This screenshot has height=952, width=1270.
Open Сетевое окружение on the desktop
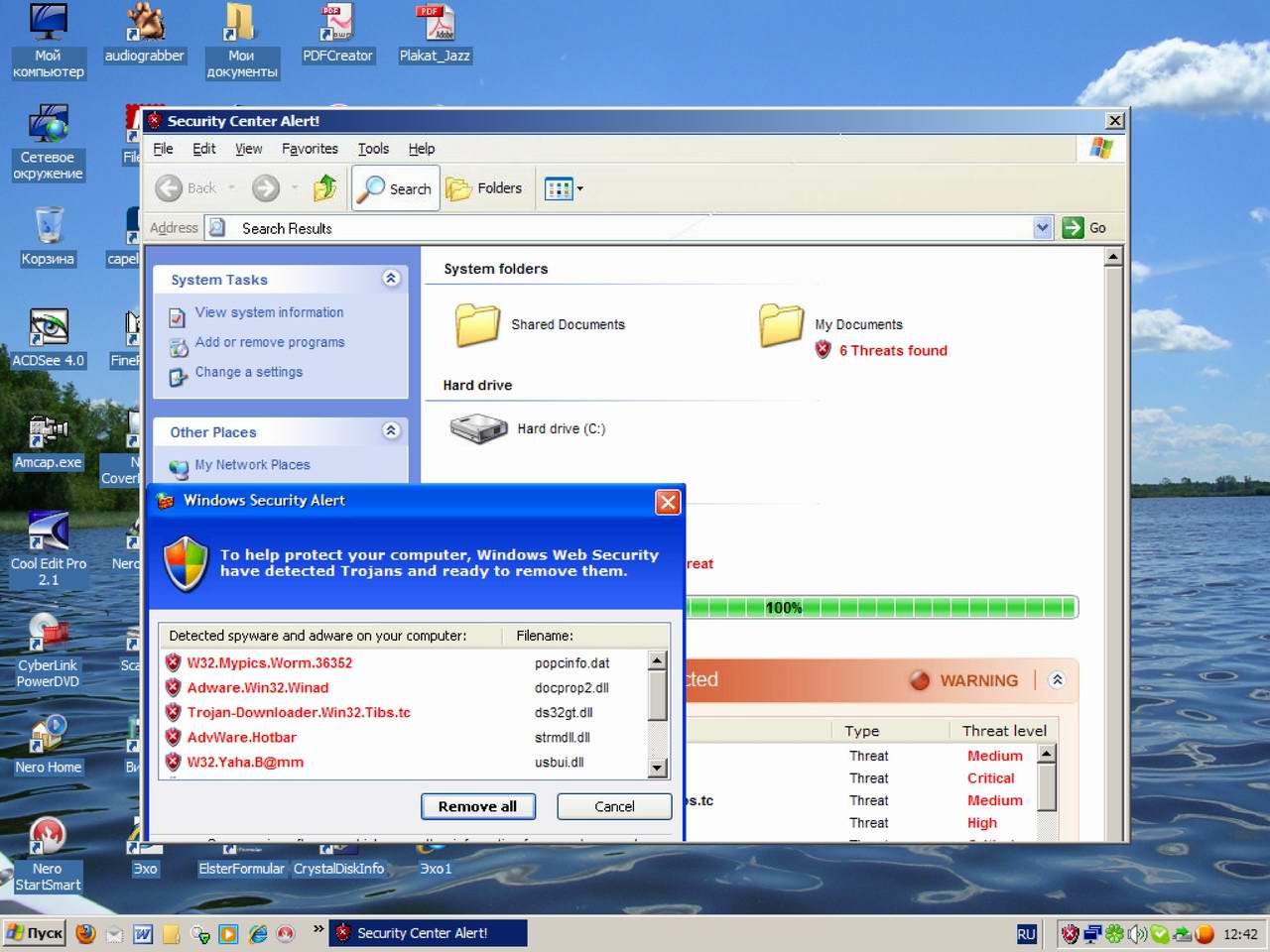coord(48,143)
